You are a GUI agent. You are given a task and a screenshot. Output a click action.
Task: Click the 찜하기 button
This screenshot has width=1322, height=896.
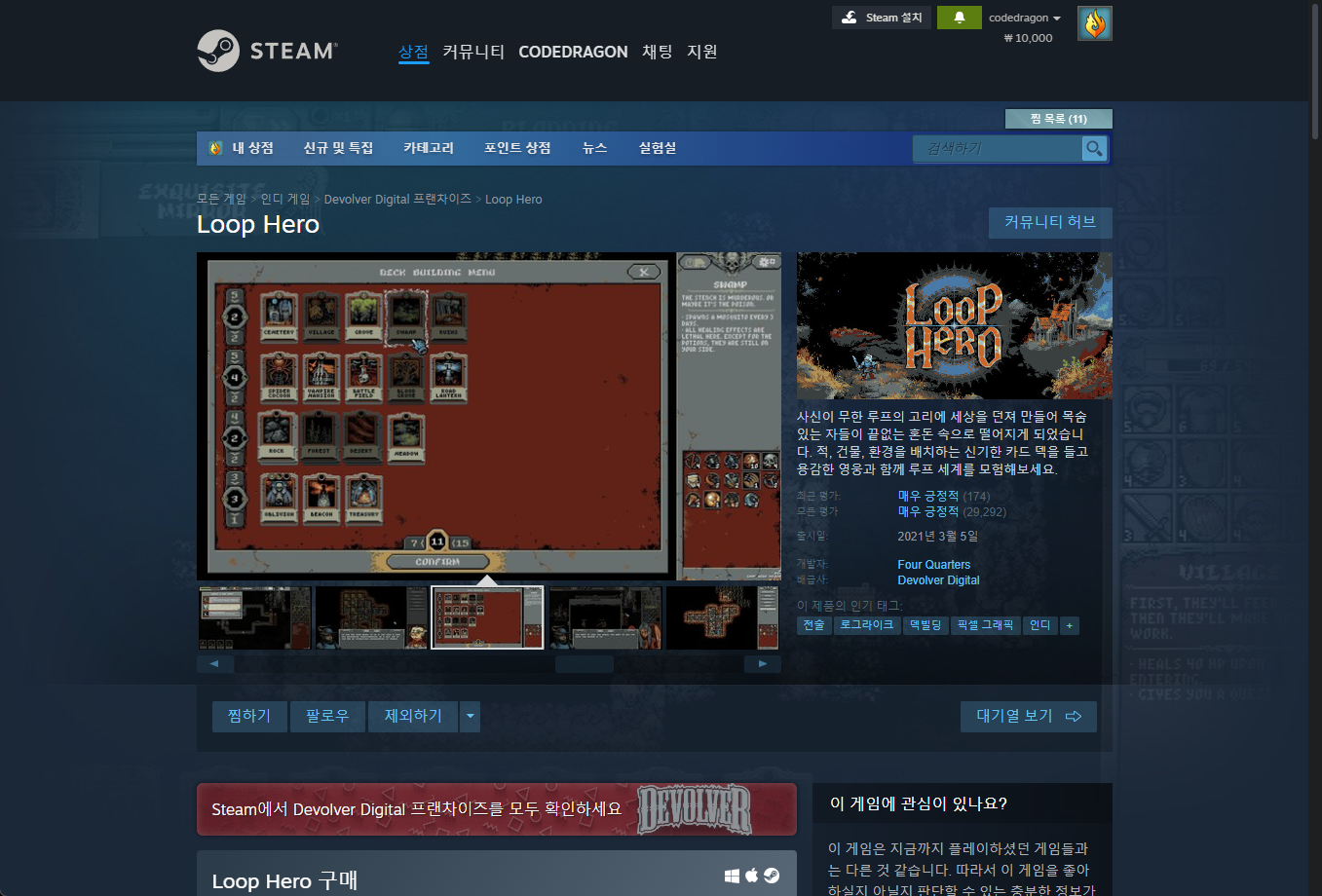click(x=249, y=716)
